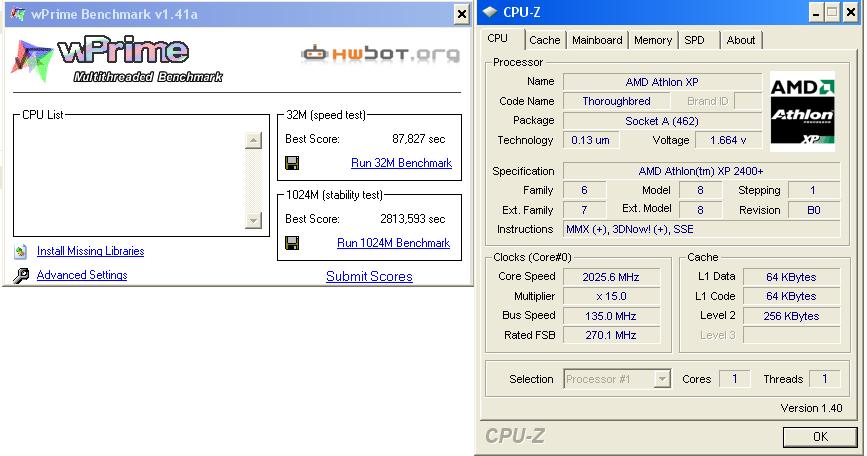Click the Code Name value Thoroughbred

click(x=617, y=101)
